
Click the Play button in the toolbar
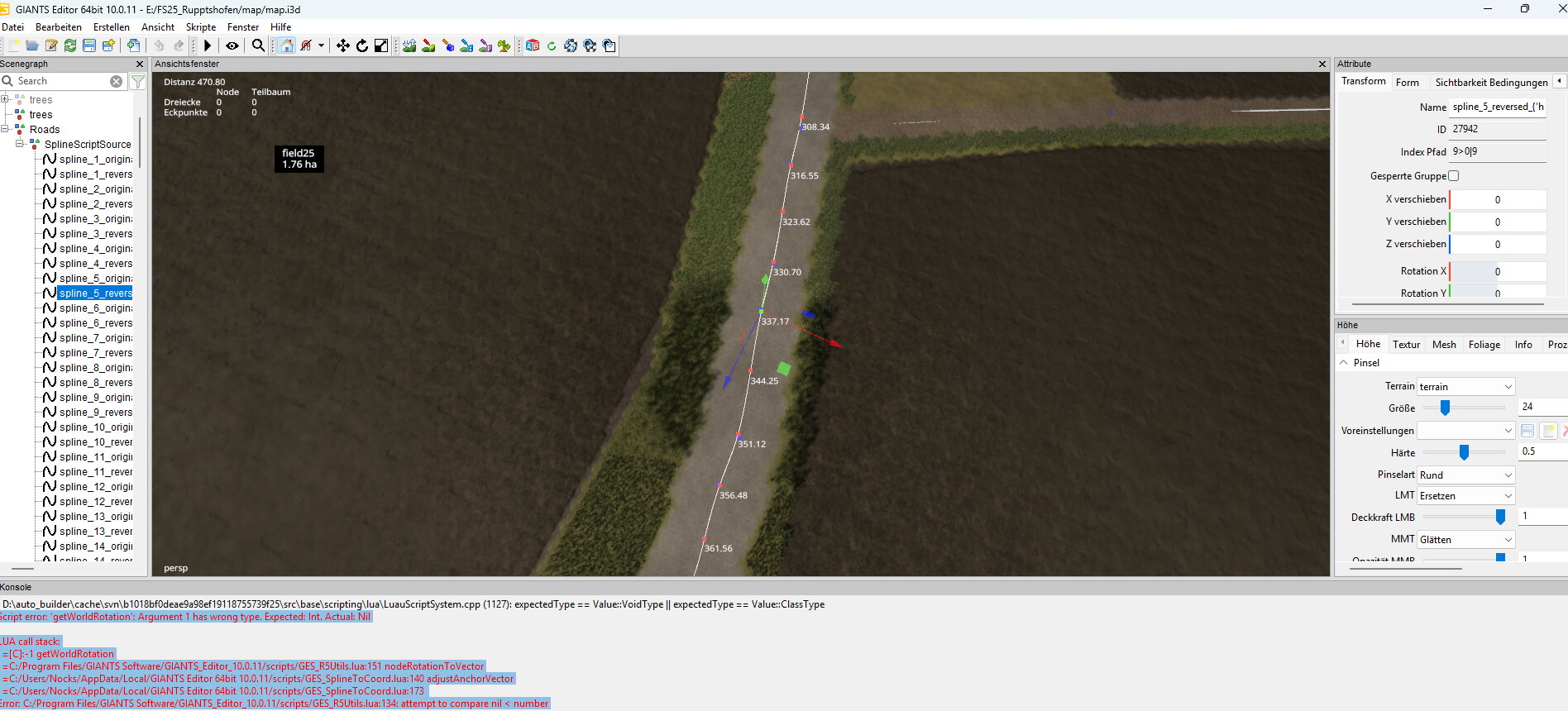(208, 45)
